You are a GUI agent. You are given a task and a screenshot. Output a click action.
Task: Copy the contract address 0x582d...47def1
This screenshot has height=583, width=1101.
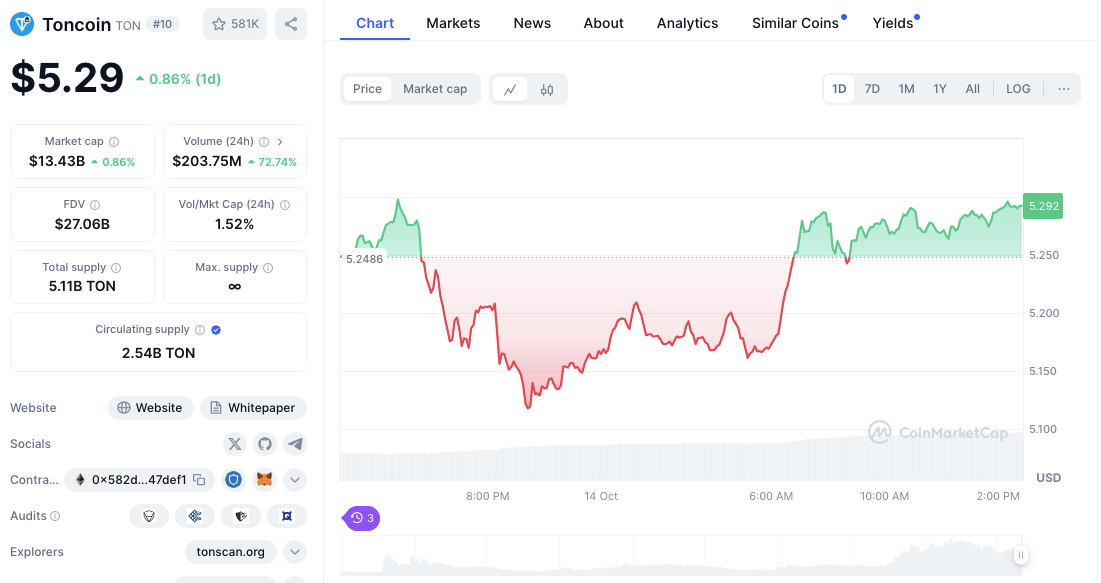pyautogui.click(x=199, y=480)
